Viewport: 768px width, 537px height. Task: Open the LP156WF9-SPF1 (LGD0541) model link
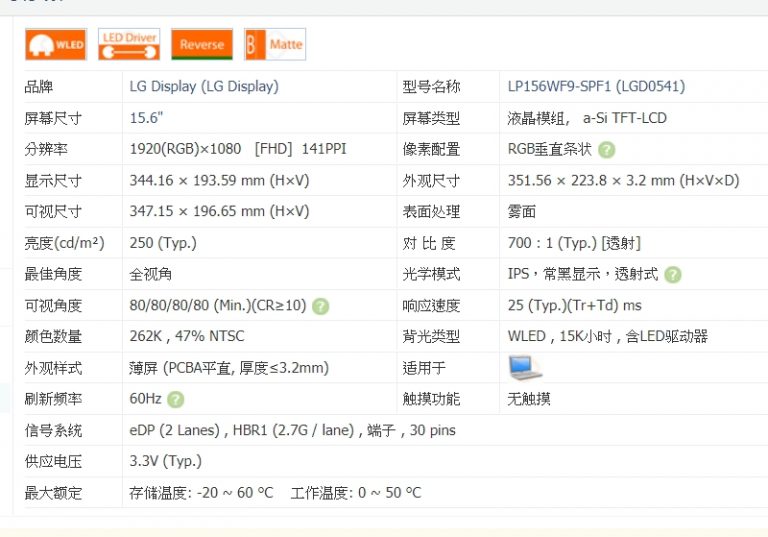(596, 87)
